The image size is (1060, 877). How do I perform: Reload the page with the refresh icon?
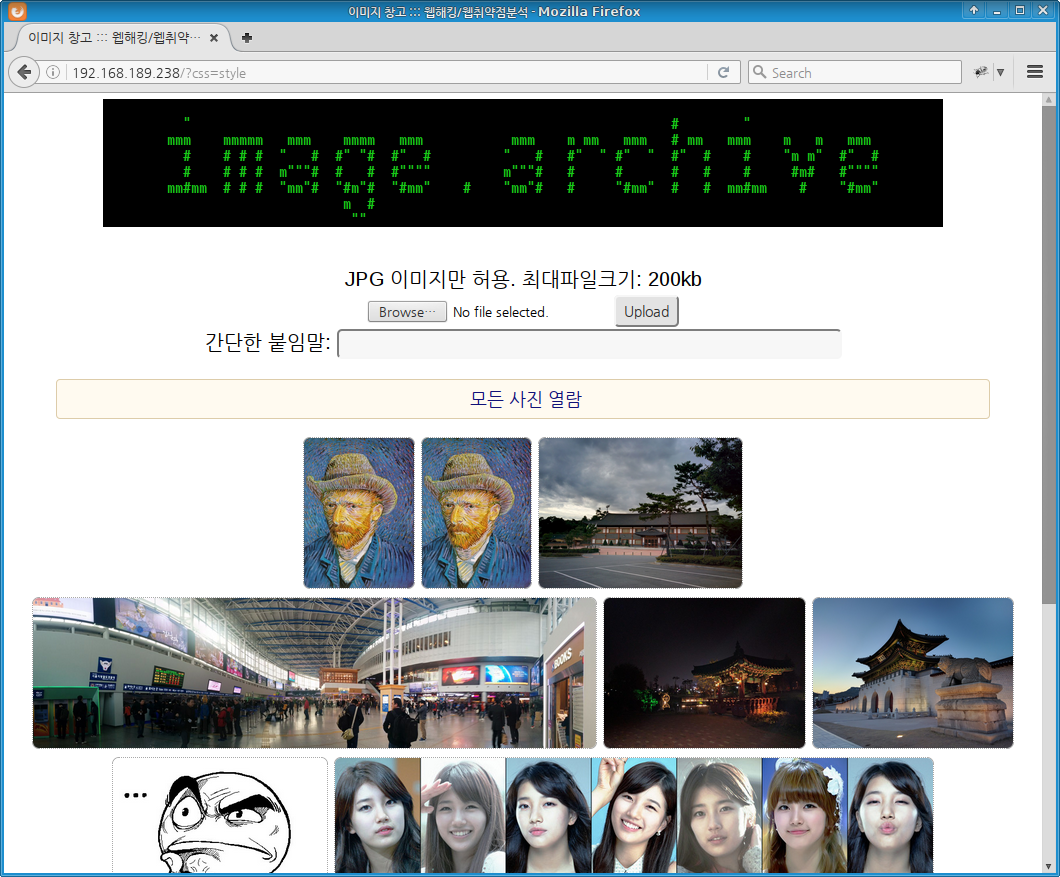pyautogui.click(x=723, y=72)
